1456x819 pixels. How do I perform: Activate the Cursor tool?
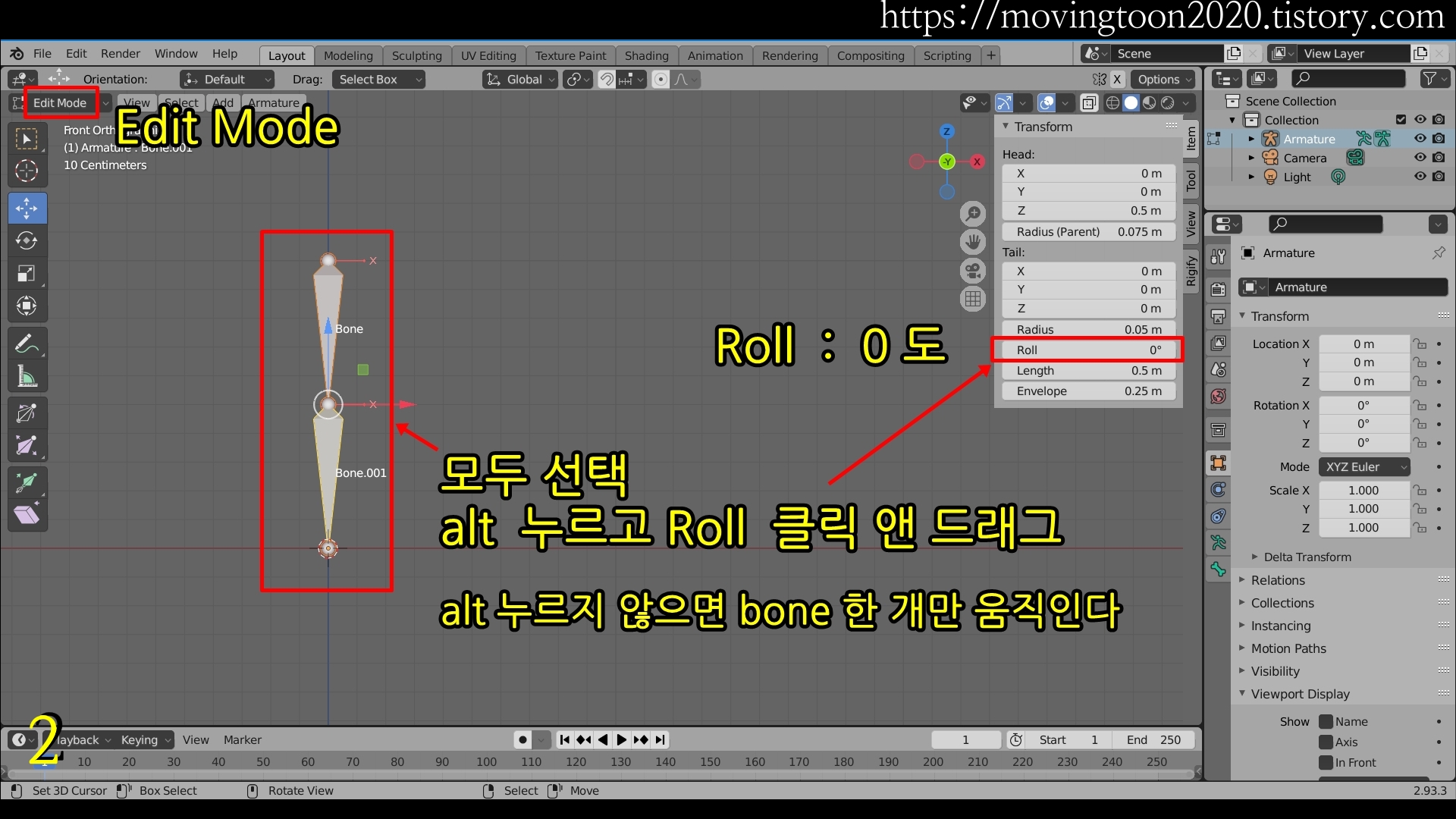[x=27, y=171]
